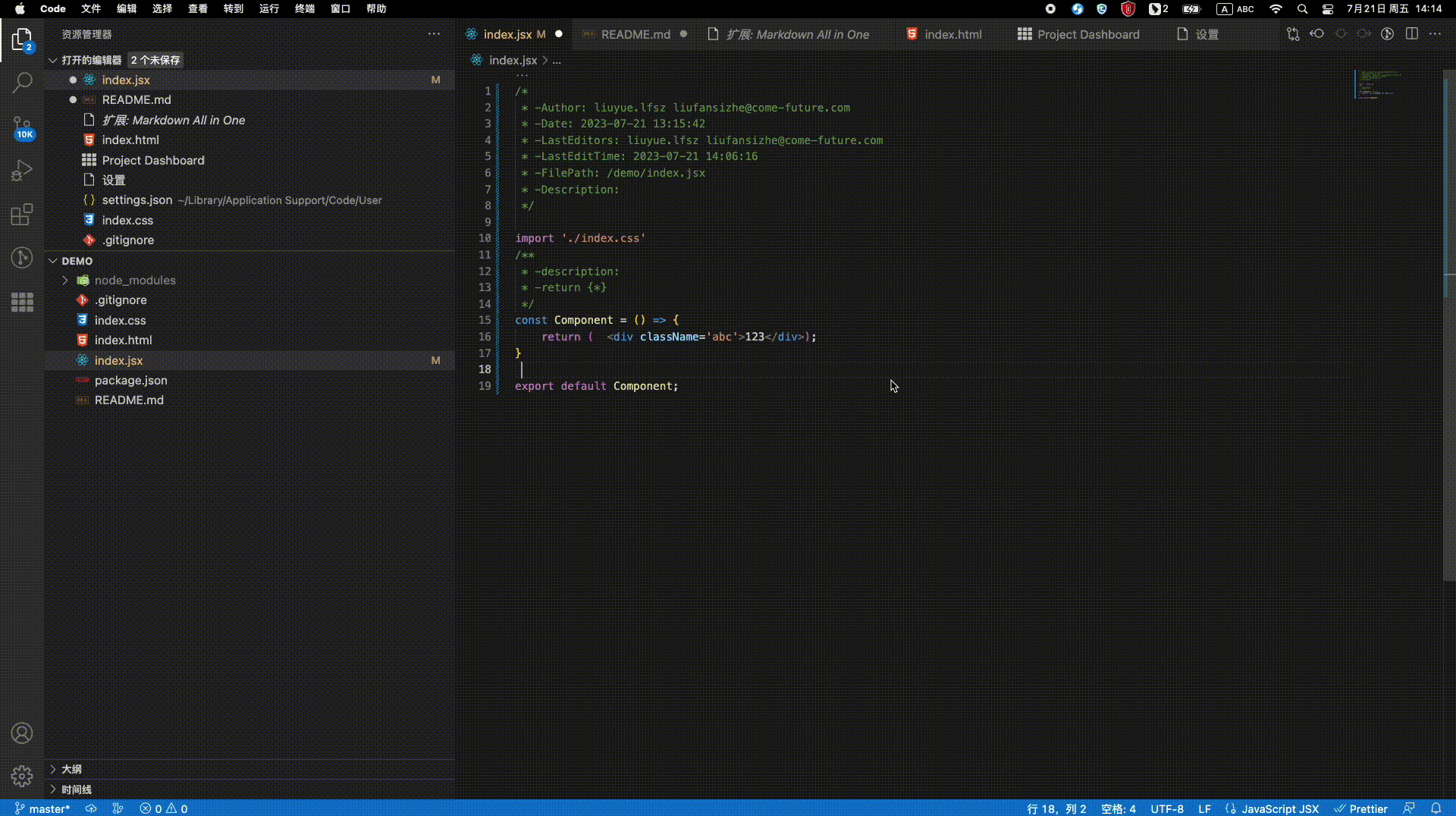Open the Search view in activity bar
Screen dimensions: 1456x816
pos(22,82)
